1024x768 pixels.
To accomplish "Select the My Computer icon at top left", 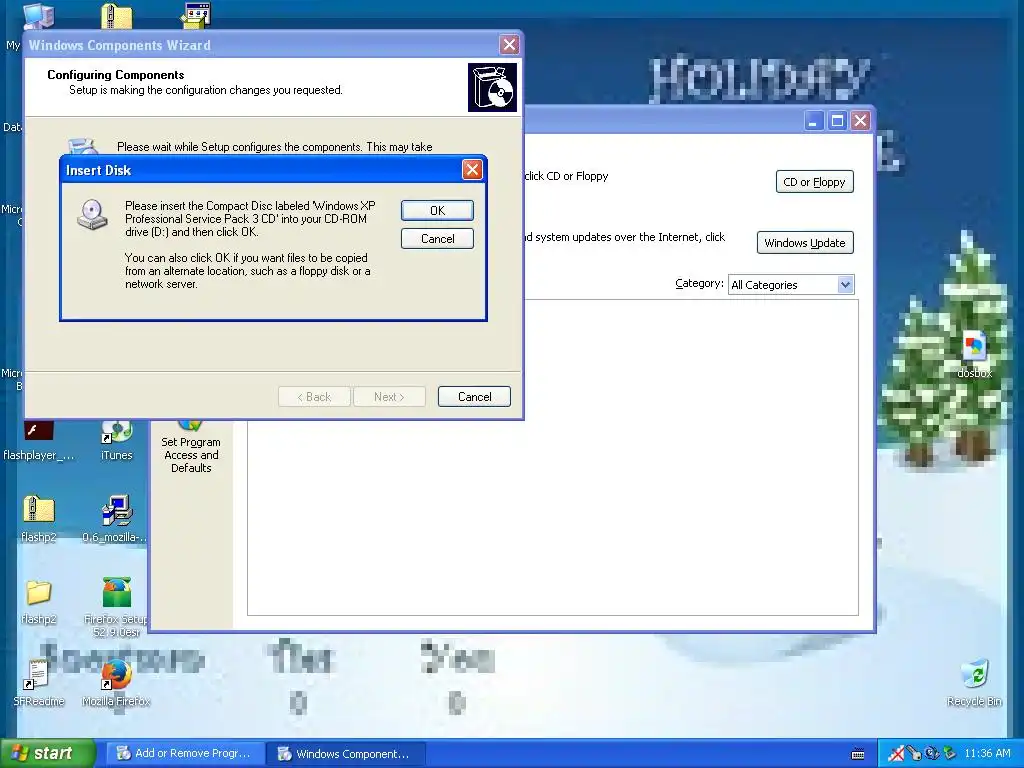I will pos(38,16).
